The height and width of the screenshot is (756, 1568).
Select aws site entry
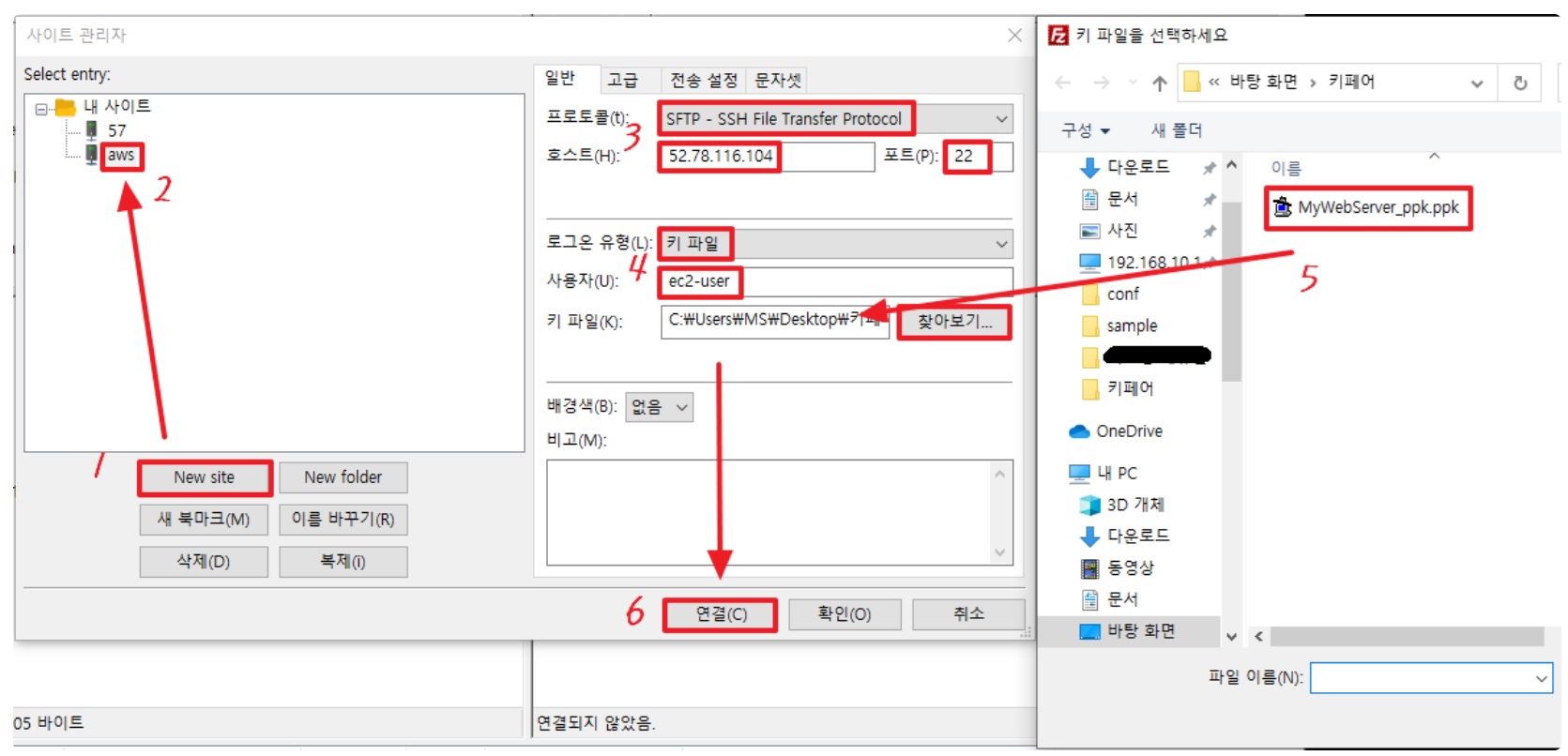tap(121, 155)
